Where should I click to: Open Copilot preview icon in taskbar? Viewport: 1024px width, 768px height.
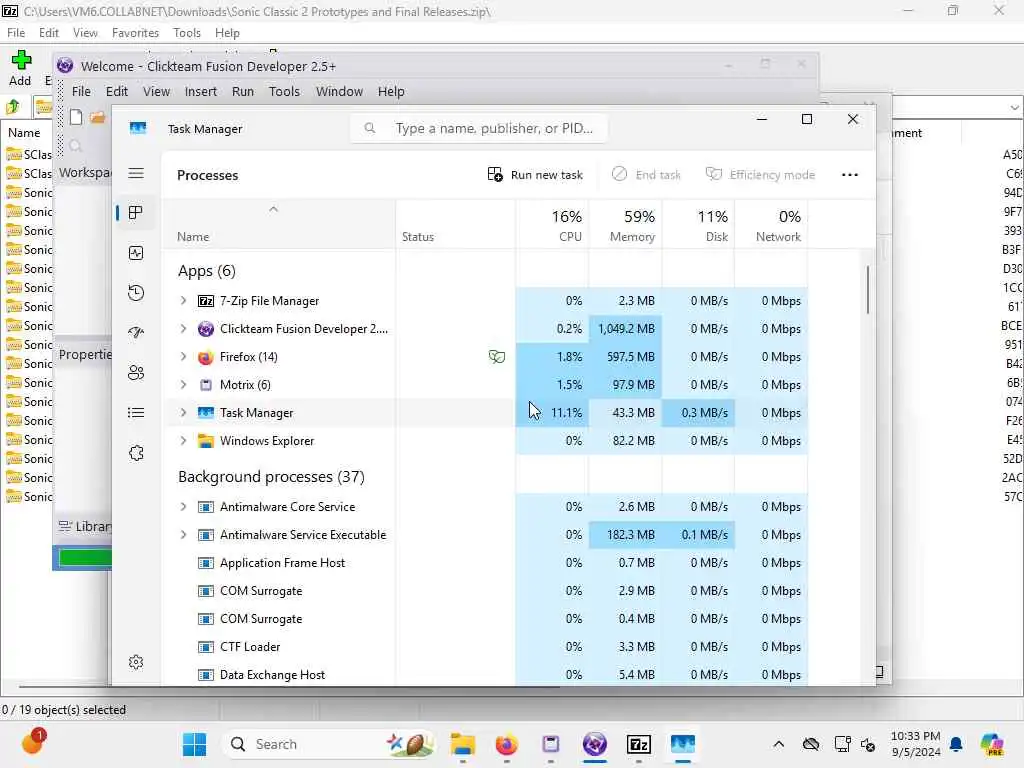coord(992,744)
